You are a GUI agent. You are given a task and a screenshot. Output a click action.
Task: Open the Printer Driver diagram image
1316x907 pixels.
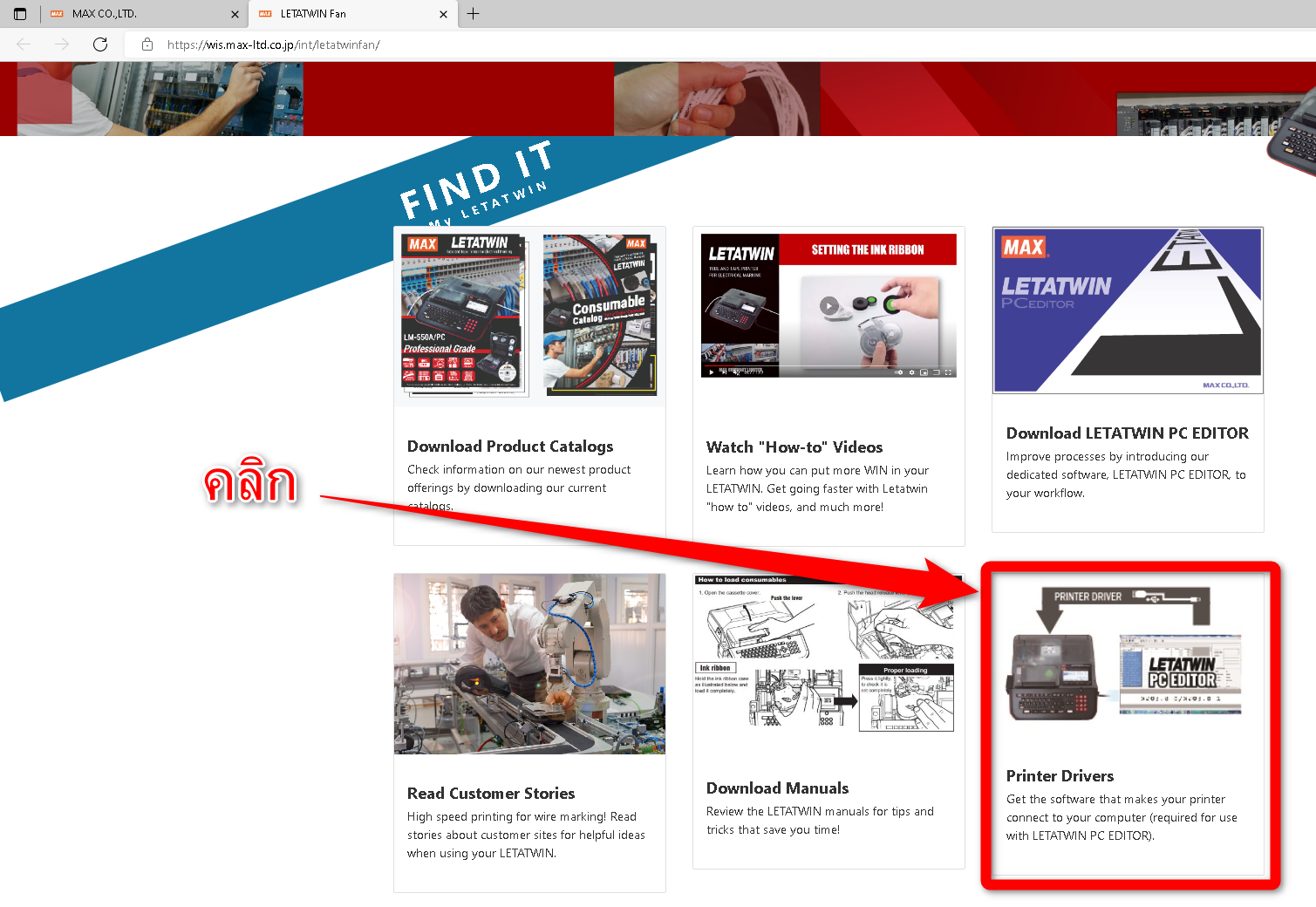[x=1126, y=654]
